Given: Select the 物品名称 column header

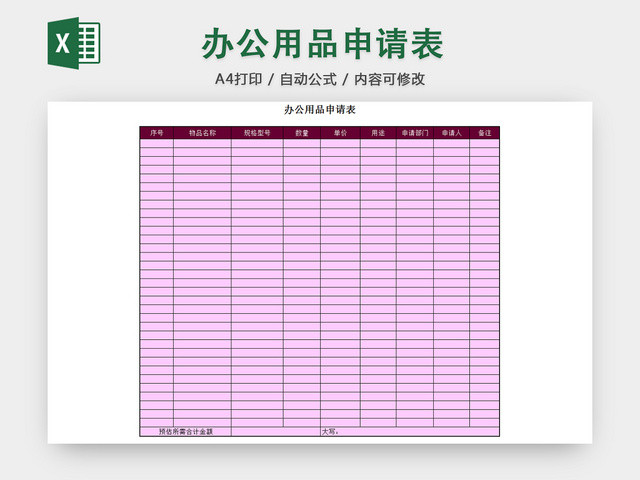Looking at the screenshot, I should (202, 133).
